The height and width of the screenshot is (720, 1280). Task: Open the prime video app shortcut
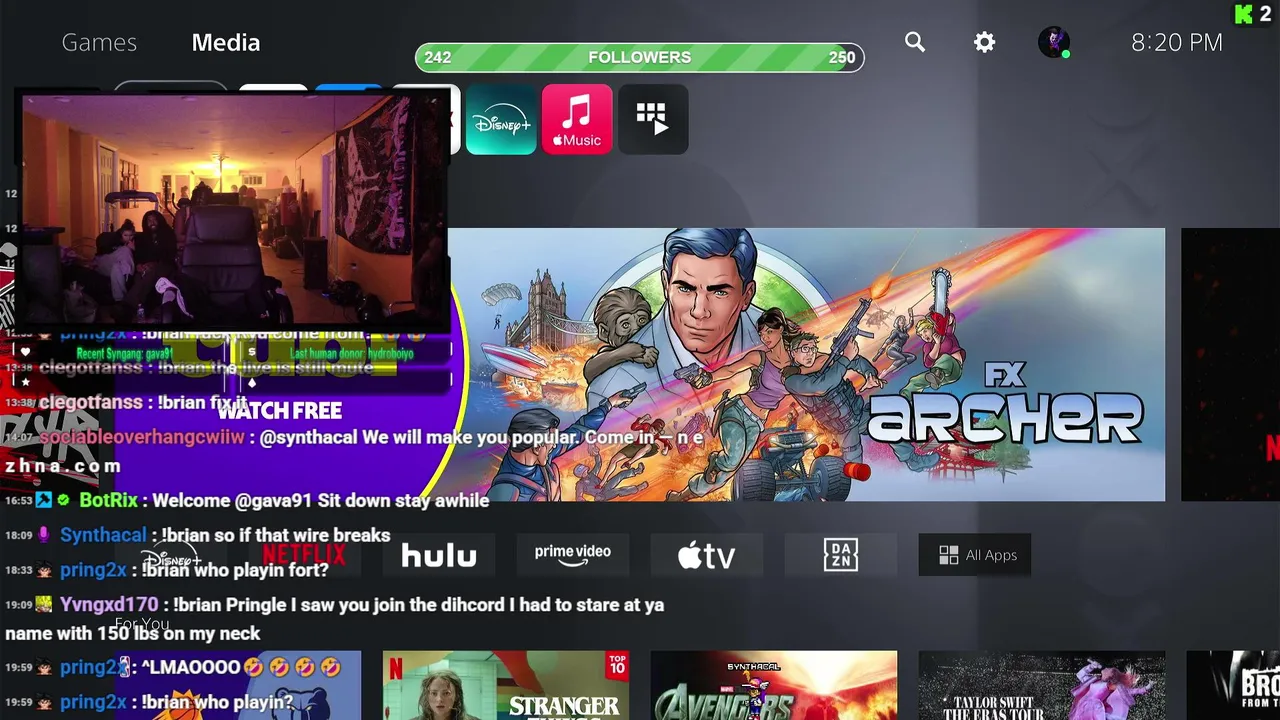pyautogui.click(x=573, y=555)
